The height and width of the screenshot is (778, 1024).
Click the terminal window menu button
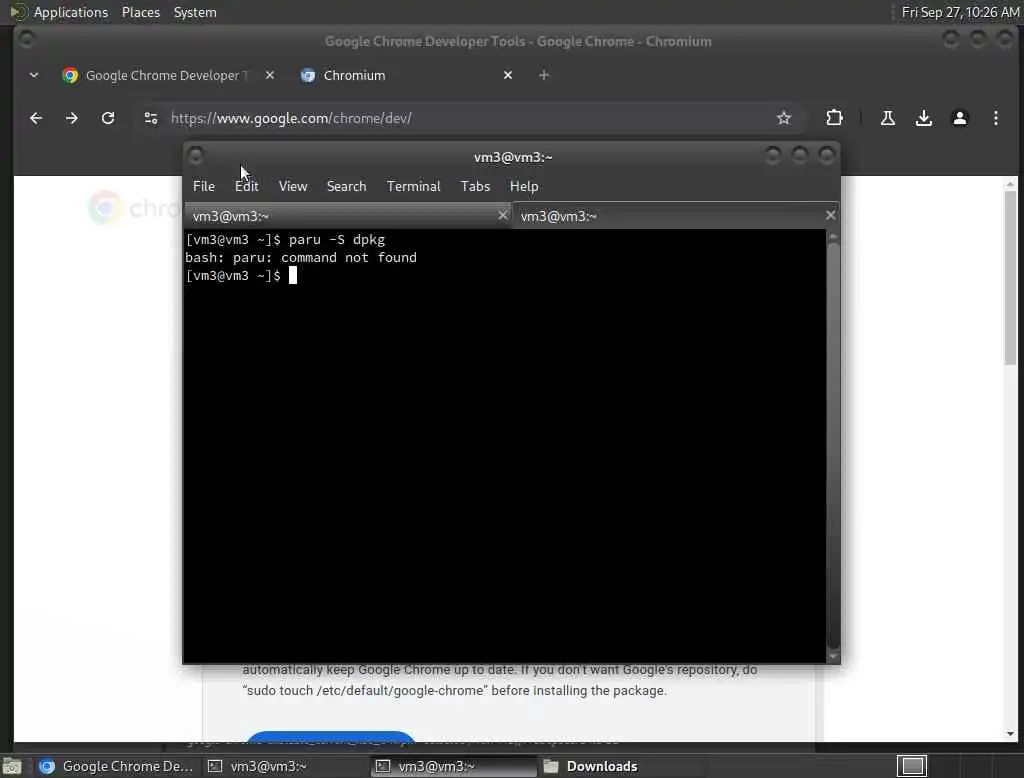click(195, 156)
